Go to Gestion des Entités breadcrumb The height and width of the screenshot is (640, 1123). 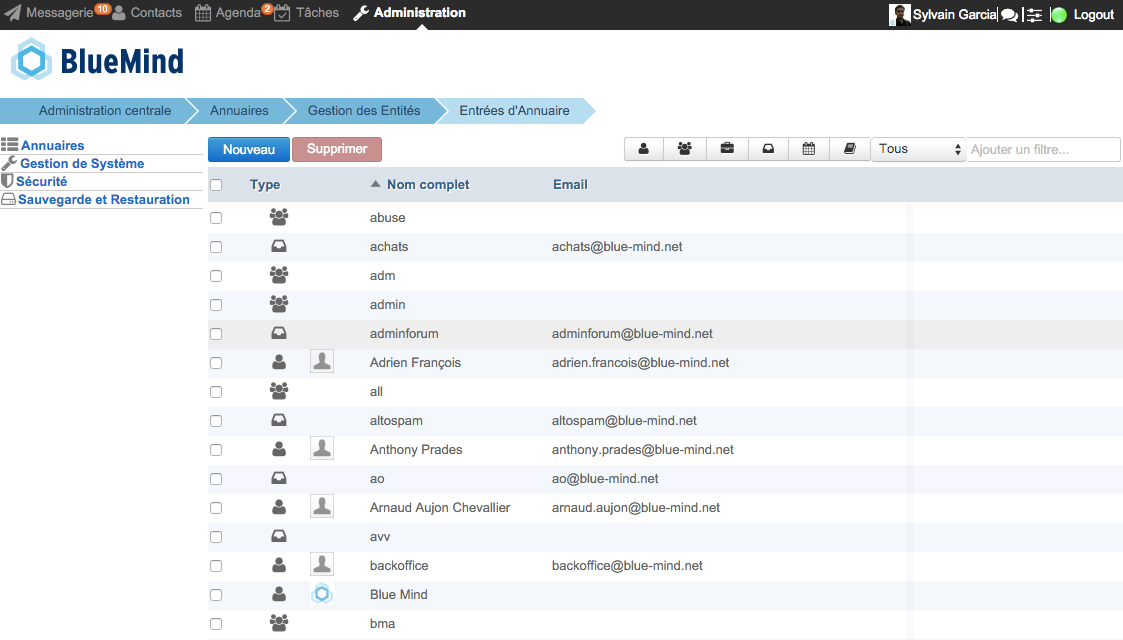pyautogui.click(x=364, y=111)
